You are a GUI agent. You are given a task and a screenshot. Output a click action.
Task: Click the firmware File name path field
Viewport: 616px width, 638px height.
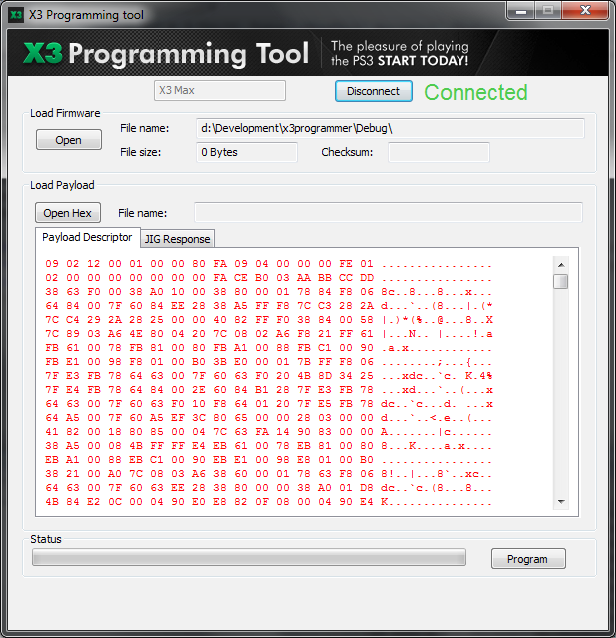(x=390, y=129)
